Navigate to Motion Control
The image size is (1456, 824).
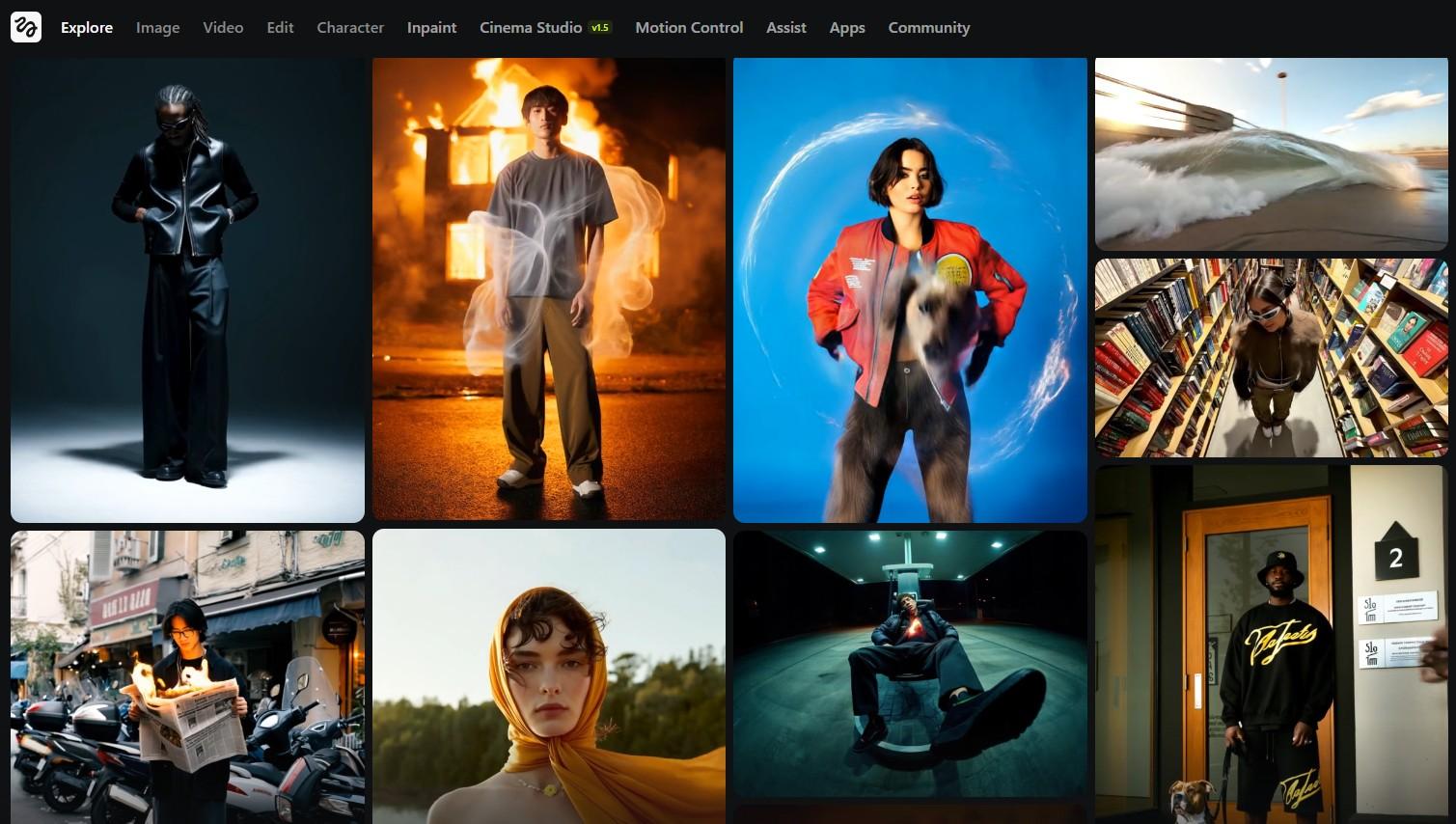(689, 28)
